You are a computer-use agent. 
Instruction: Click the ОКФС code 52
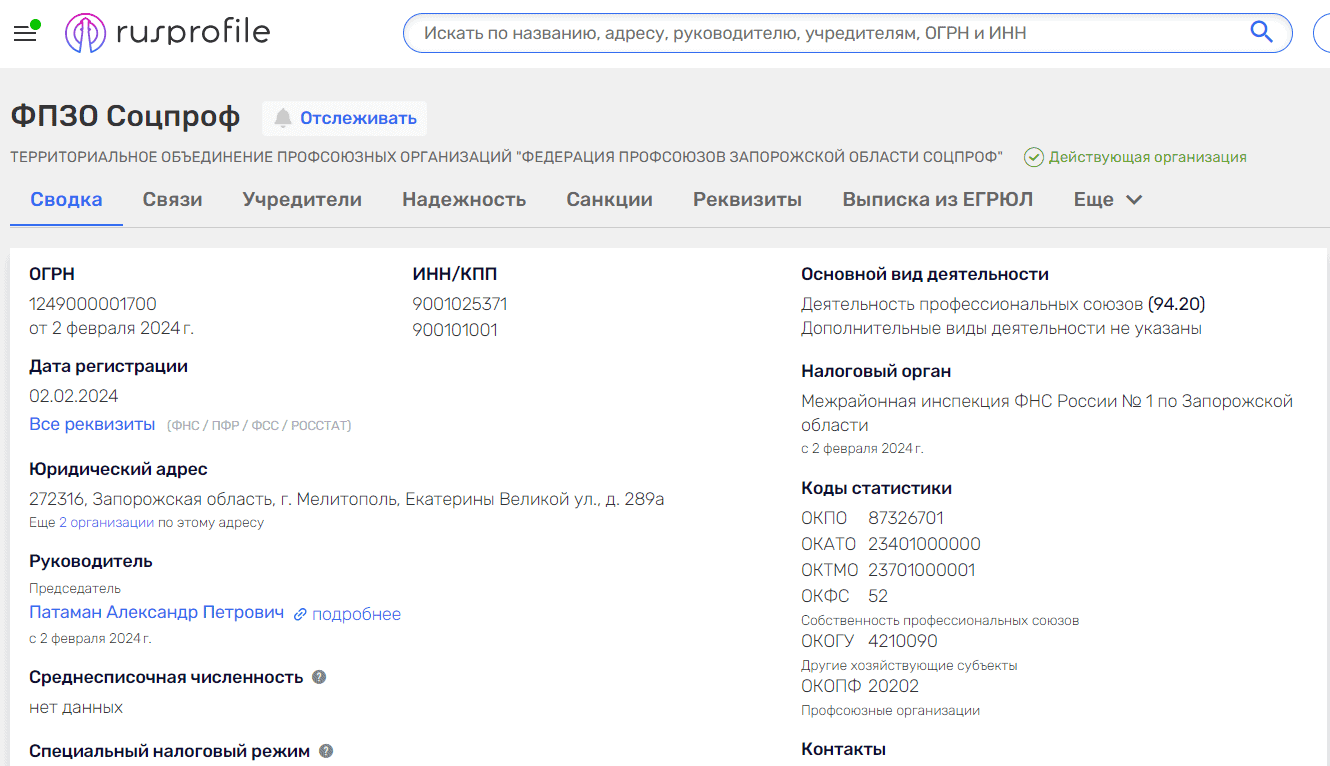pyautogui.click(x=878, y=596)
